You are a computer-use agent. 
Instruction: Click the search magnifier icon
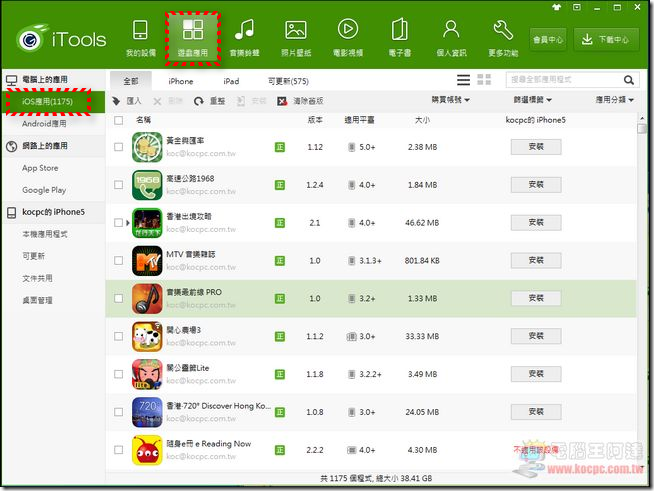(629, 80)
